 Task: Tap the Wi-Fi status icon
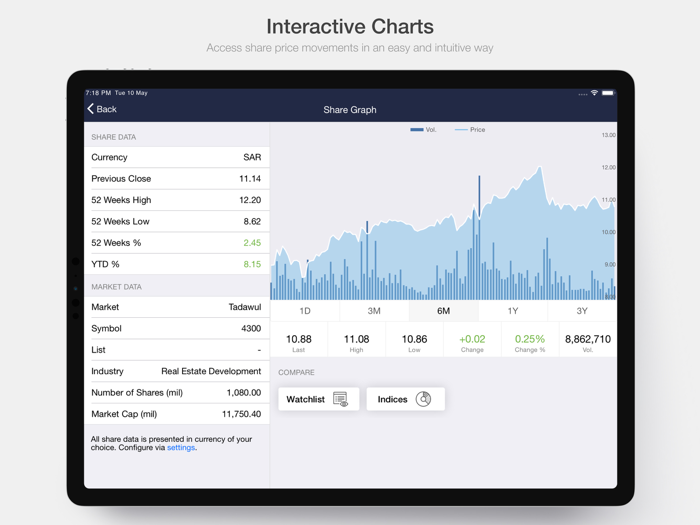click(x=594, y=93)
